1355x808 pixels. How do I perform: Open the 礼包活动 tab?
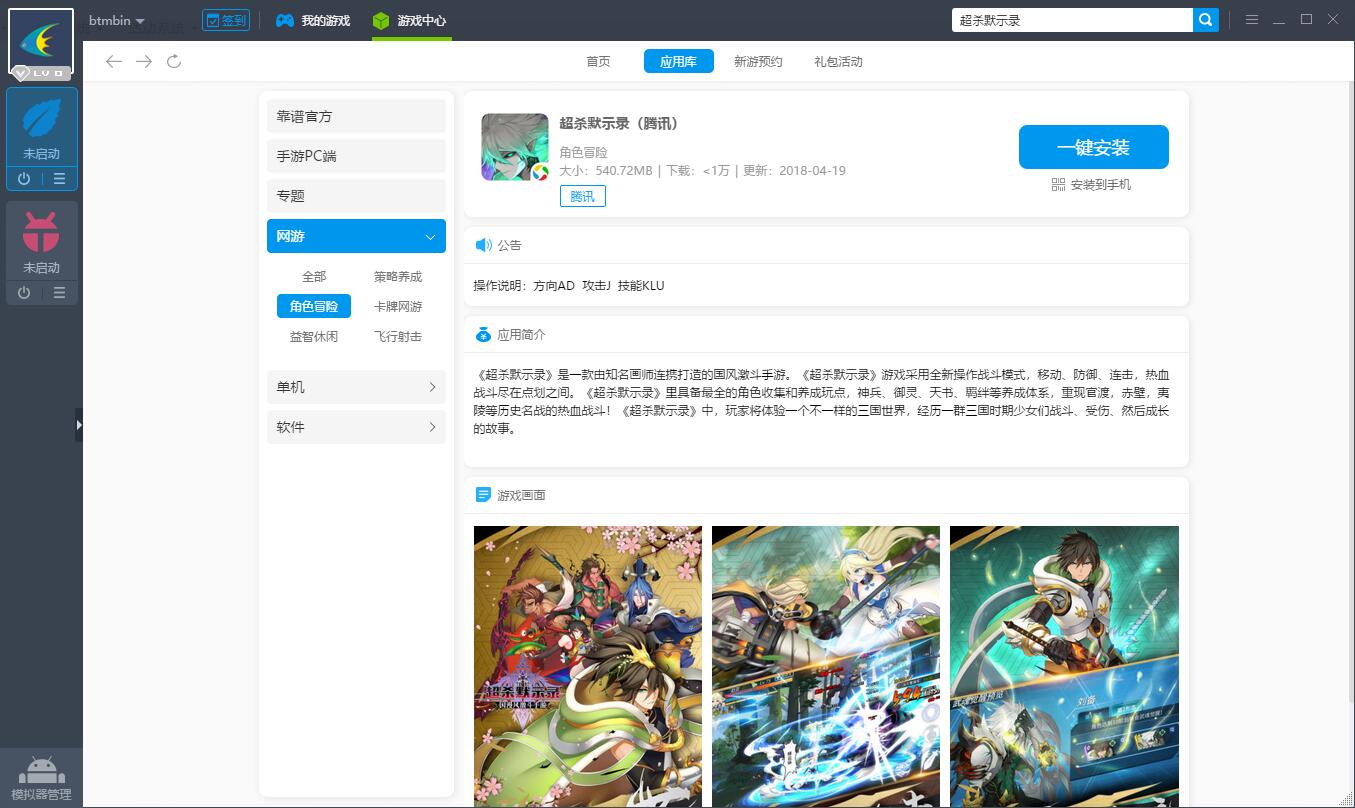(838, 62)
